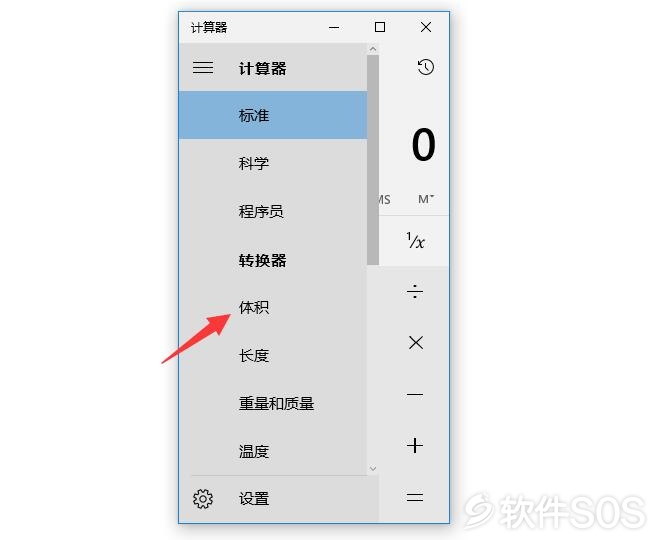Click the navigation menu scrollbar thumb

[373, 160]
